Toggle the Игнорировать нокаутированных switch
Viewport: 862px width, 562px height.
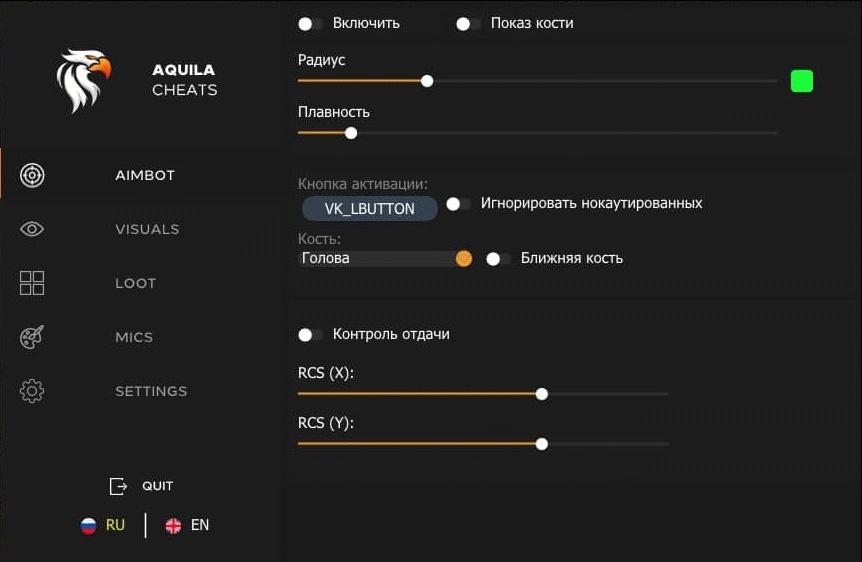click(x=458, y=203)
